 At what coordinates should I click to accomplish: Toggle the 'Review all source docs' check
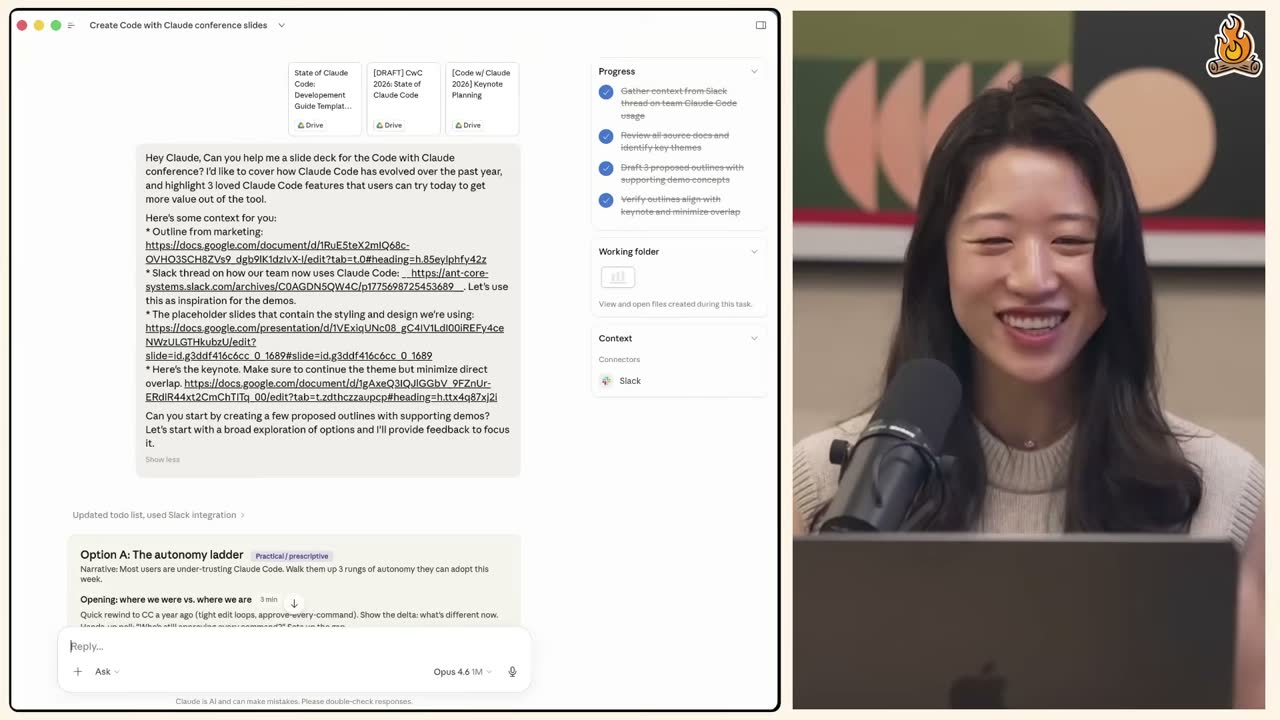coord(606,136)
